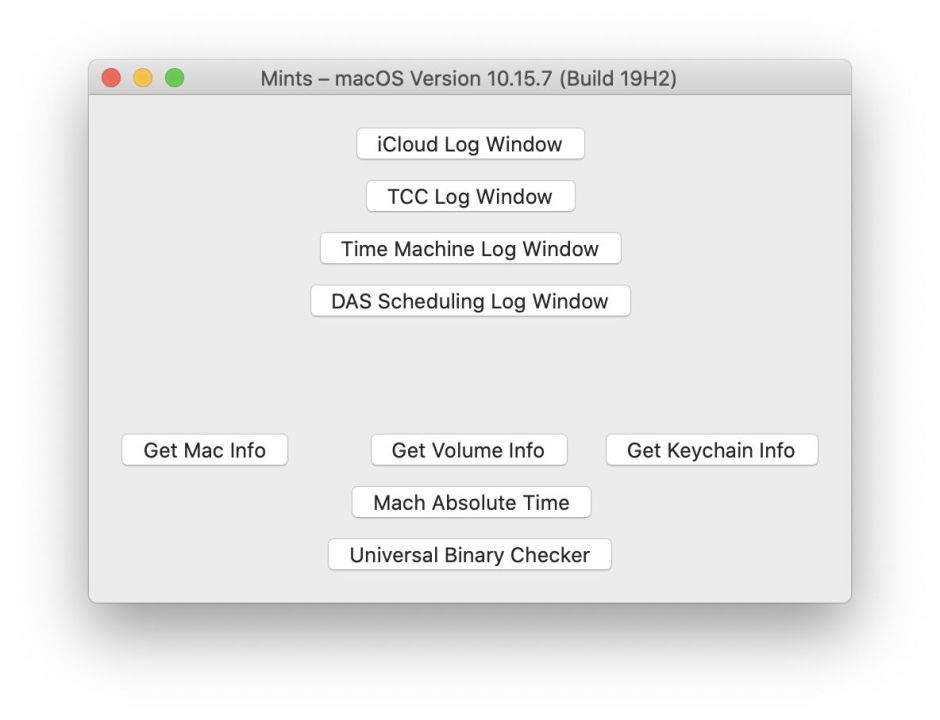Open the iCloud Log Window
This screenshot has height=720, width=940.
(x=470, y=144)
